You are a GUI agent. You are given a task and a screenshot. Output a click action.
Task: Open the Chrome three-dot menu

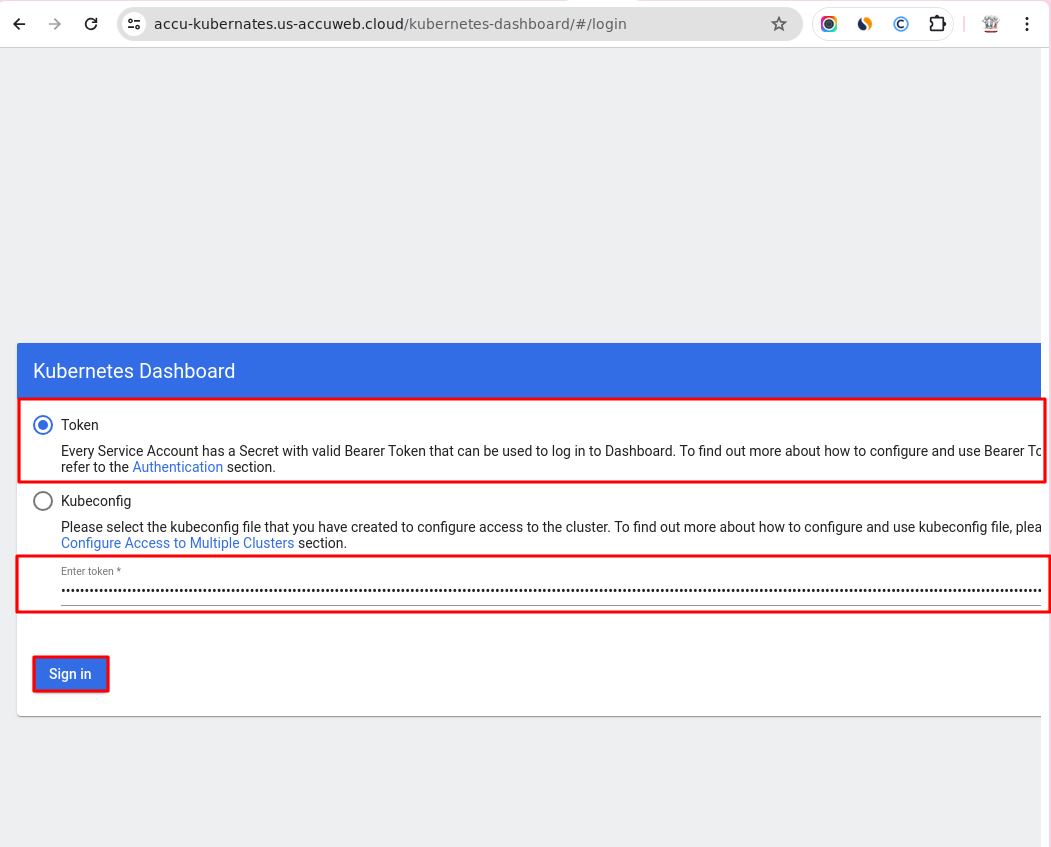click(1027, 24)
